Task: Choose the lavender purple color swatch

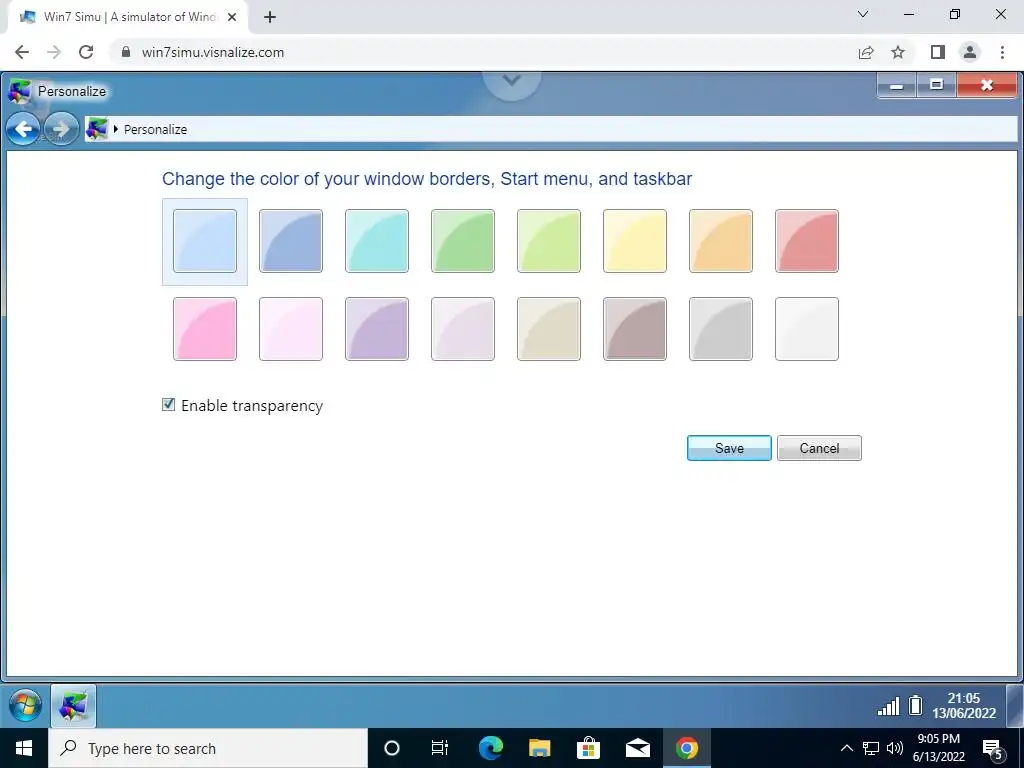Action: click(x=377, y=329)
